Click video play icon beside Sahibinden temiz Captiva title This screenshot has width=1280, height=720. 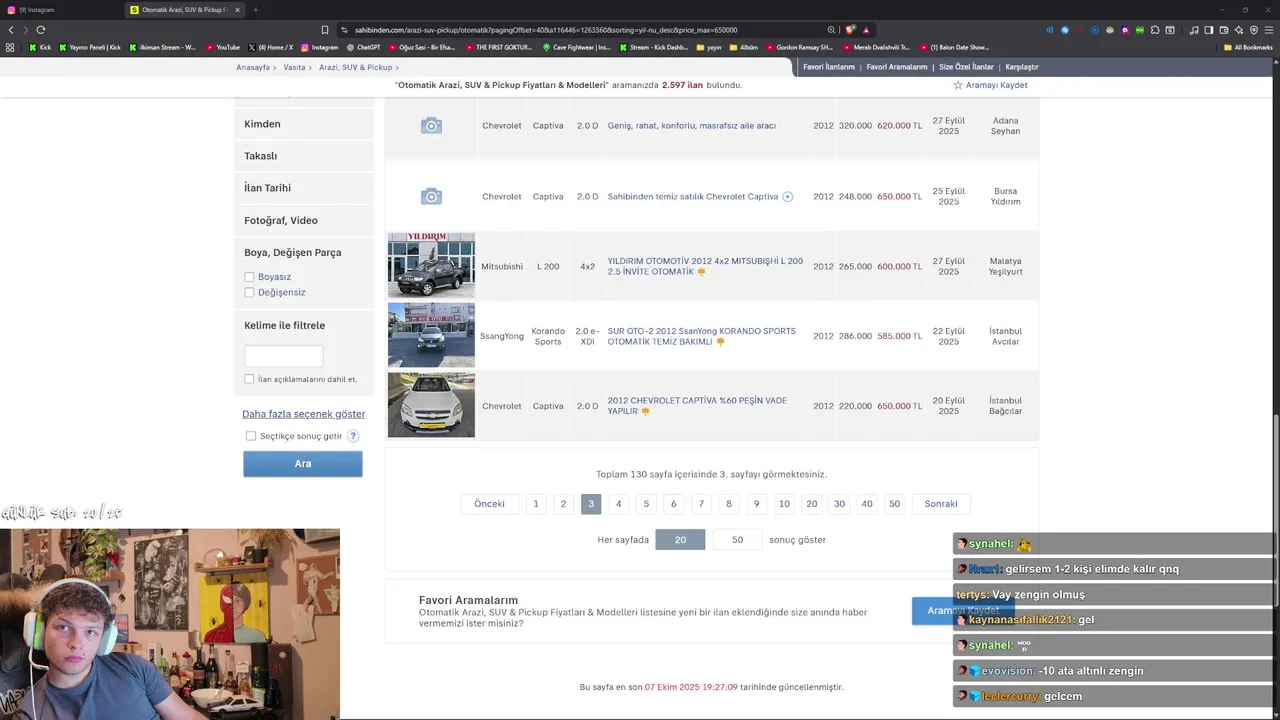point(788,197)
